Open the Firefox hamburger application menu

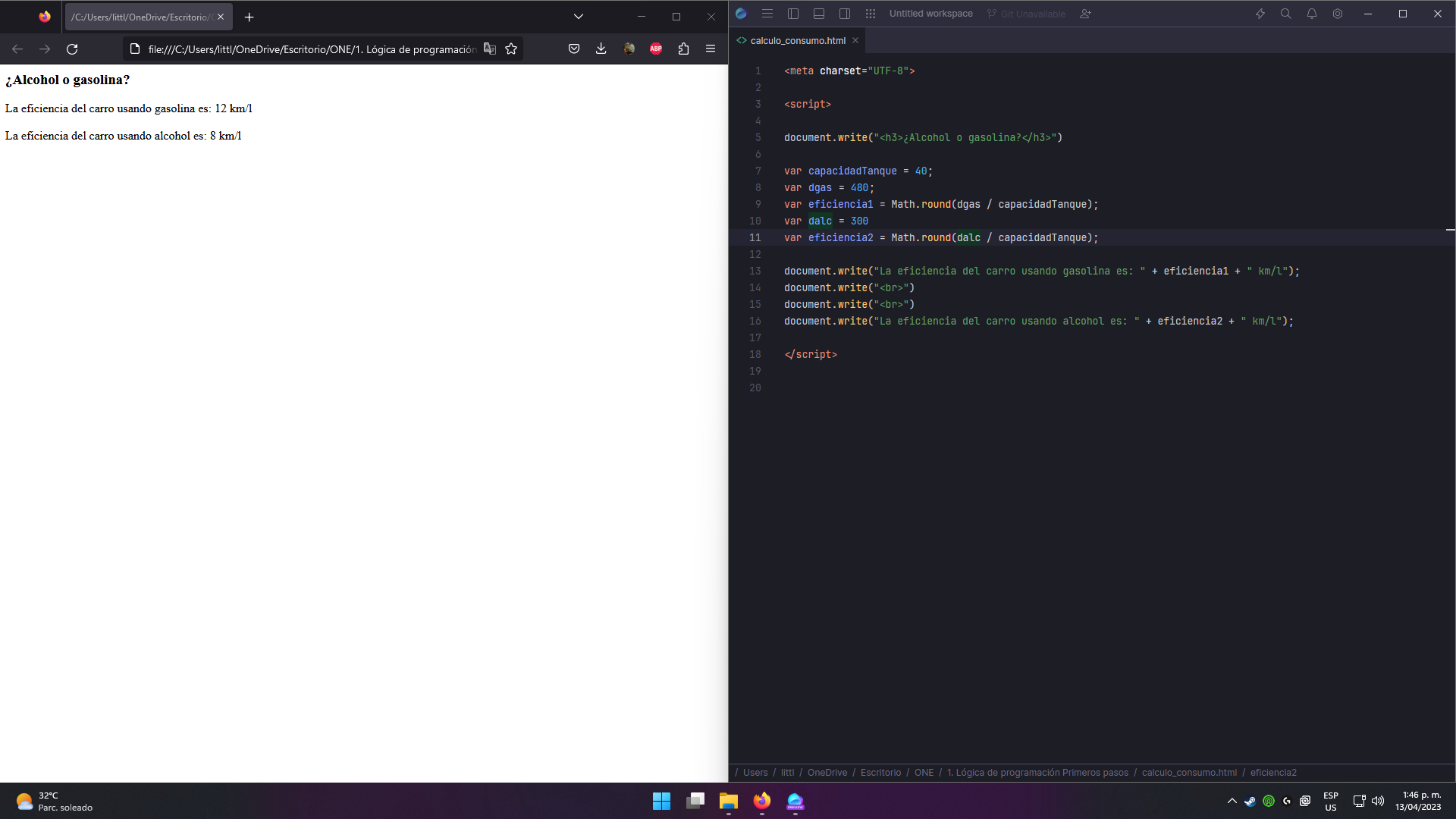pos(711,49)
